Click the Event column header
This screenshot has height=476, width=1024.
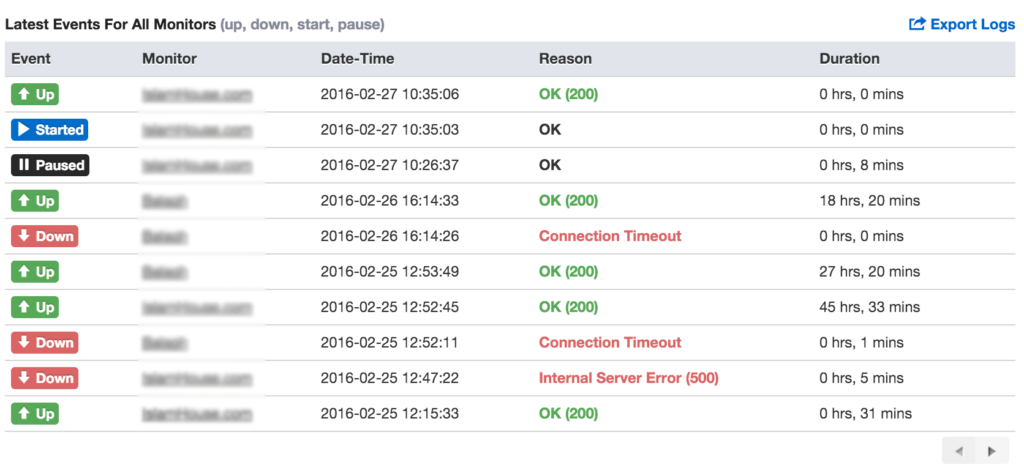click(x=31, y=59)
